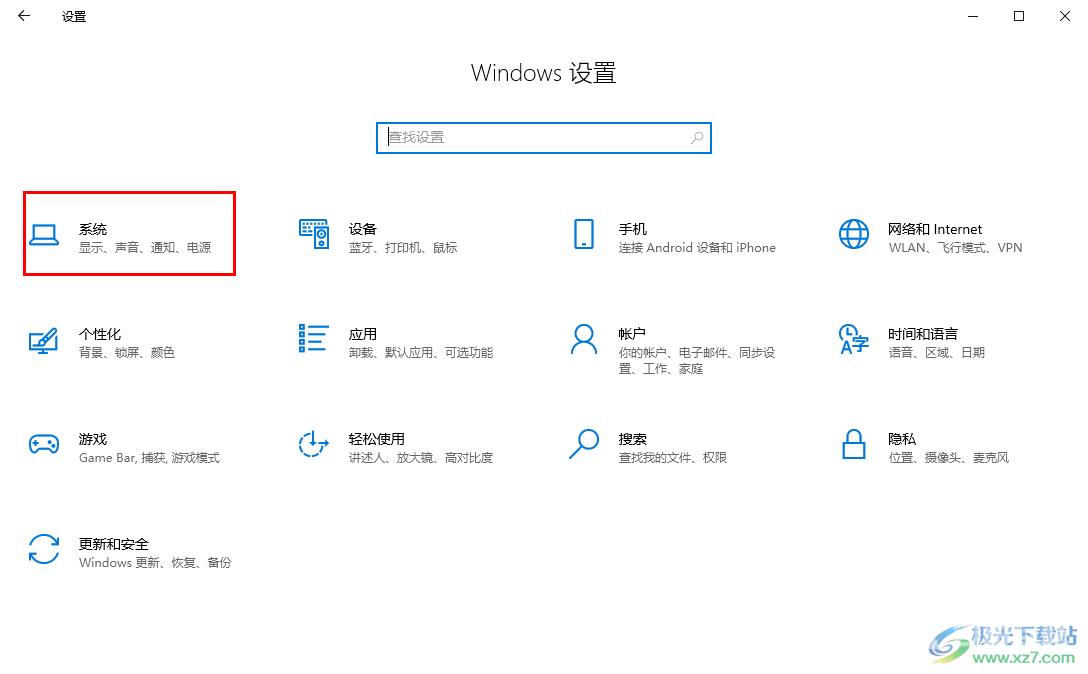Open 系统 settings title
This screenshot has height=674, width=1088.
tap(93, 229)
